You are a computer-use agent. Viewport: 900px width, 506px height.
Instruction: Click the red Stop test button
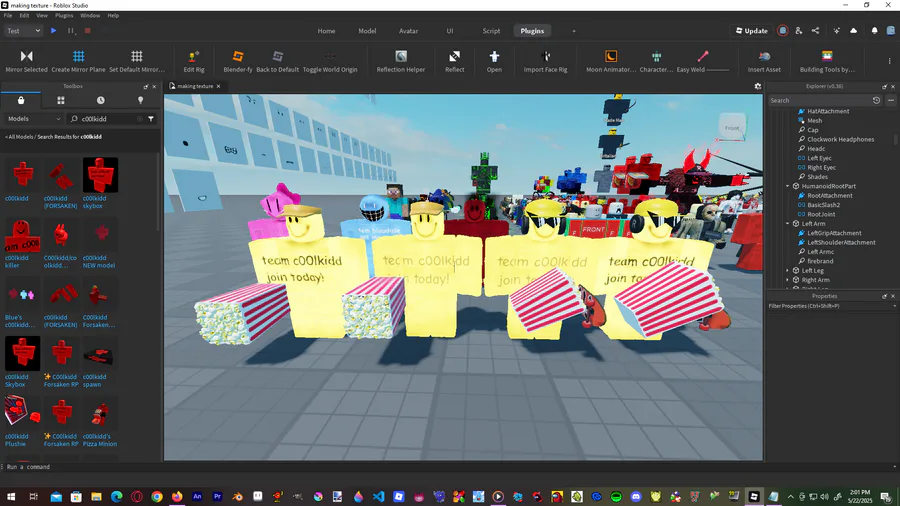[87, 31]
